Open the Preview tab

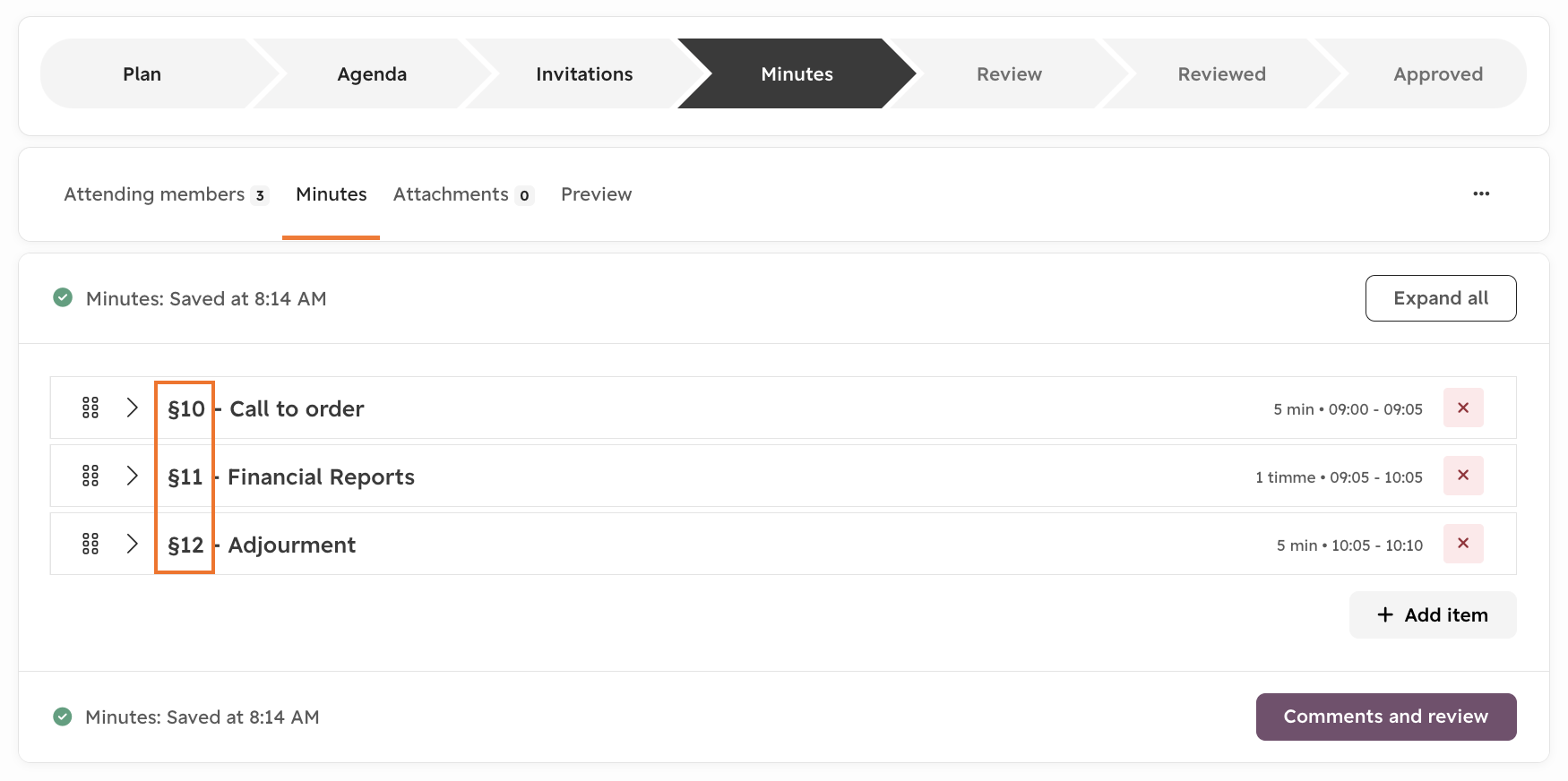point(596,194)
